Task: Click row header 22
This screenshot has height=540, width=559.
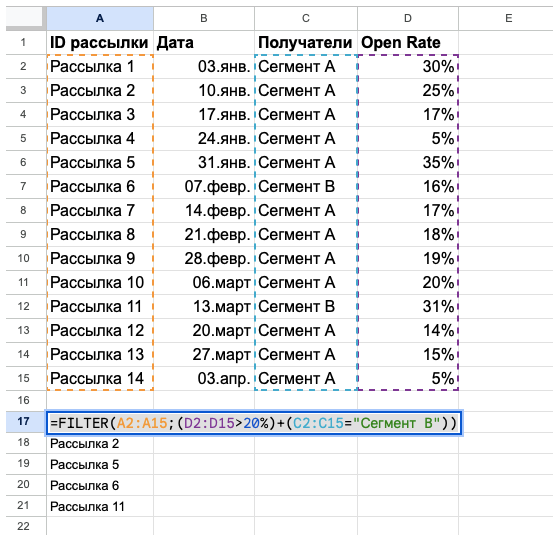Action: pos(24,526)
